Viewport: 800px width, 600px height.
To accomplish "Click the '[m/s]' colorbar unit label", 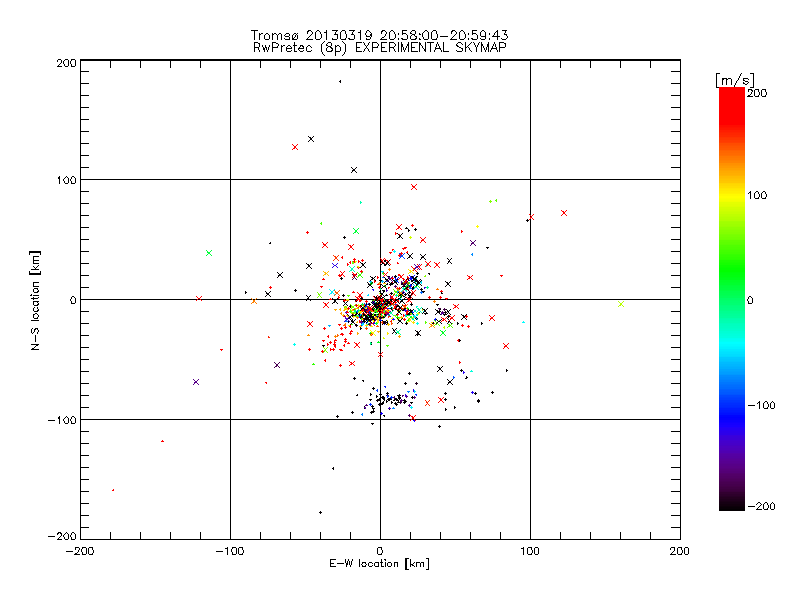I will coord(735,80).
